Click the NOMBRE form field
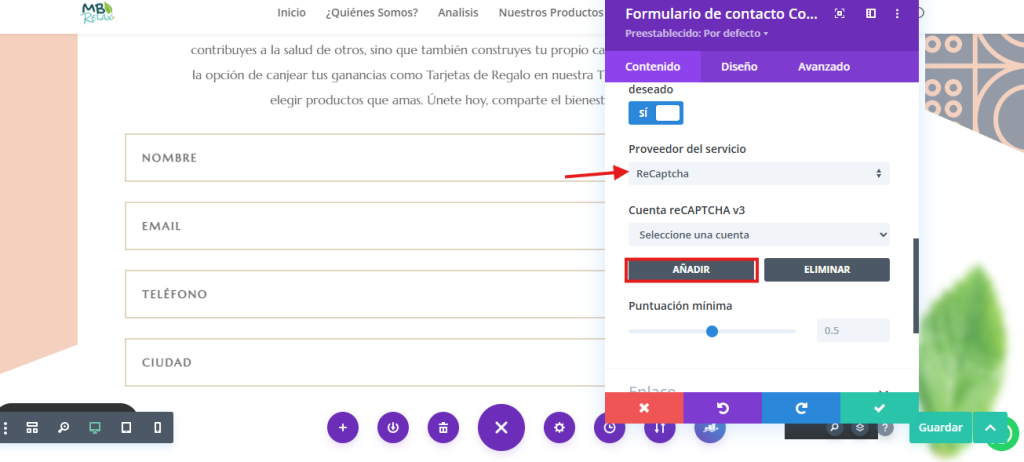Viewport: 1024px width, 462px height. [x=366, y=157]
